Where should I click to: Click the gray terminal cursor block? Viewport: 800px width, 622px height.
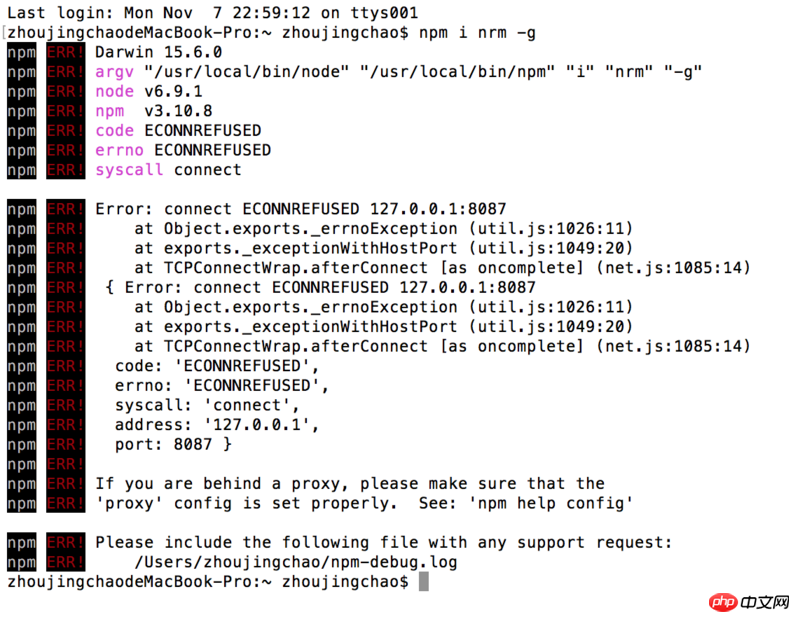(424, 581)
